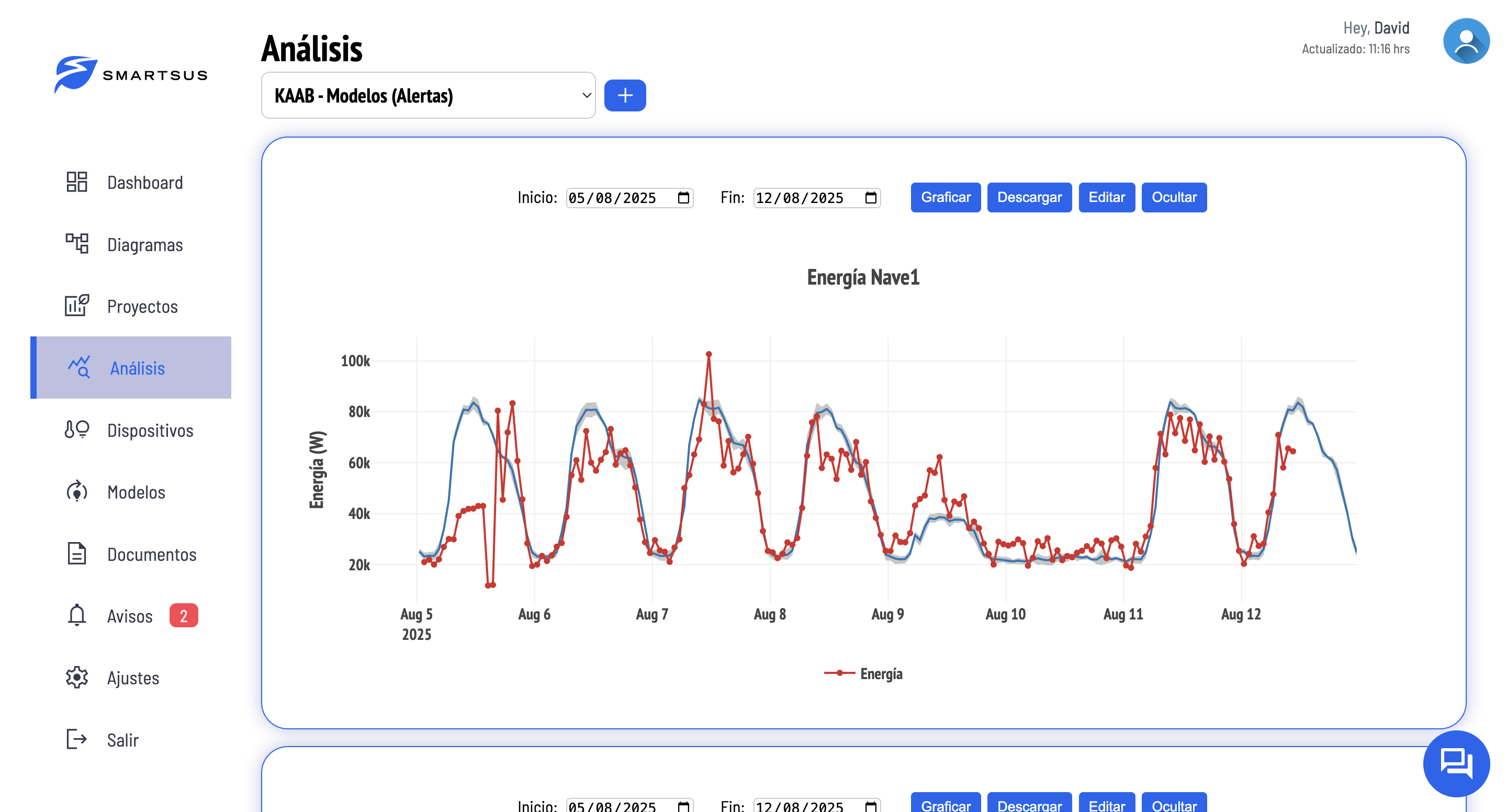Image resolution: width=1507 pixels, height=812 pixels.
Task: Click the Aug 9 x-axis label
Action: [887, 614]
